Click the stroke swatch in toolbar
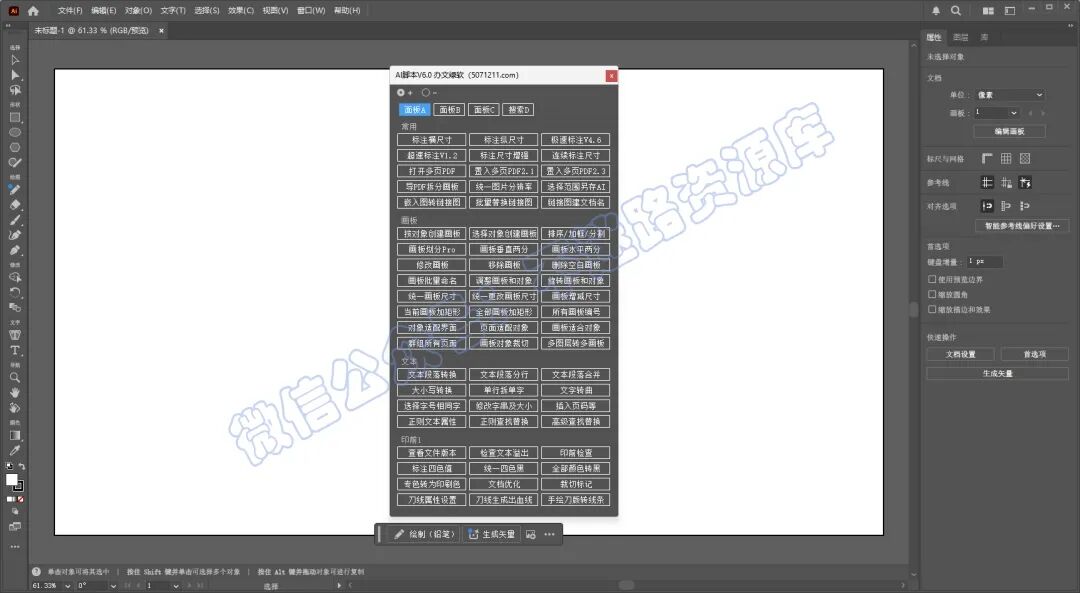Image resolution: width=1080 pixels, height=593 pixels. point(19,486)
